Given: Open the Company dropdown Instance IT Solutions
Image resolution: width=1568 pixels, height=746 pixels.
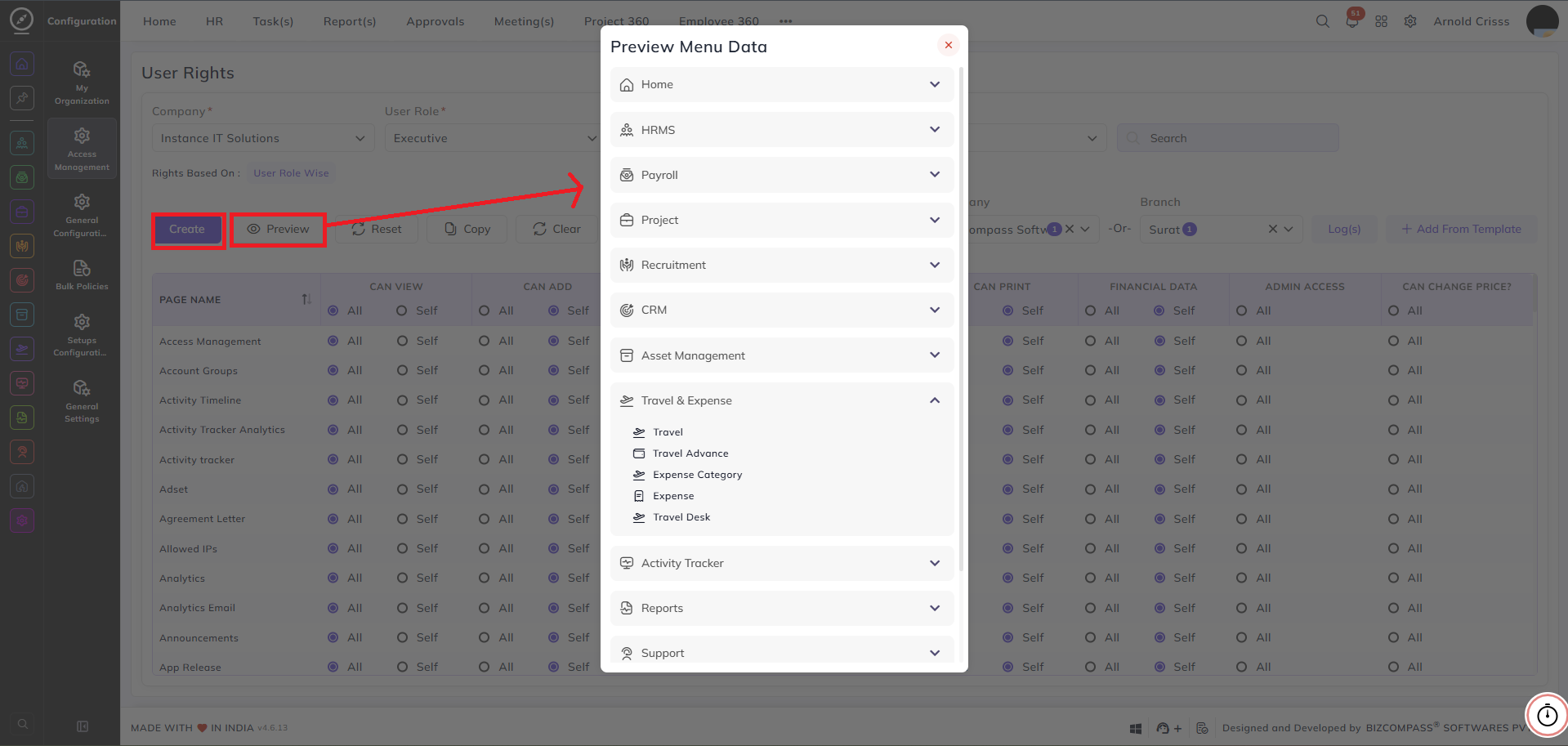Looking at the screenshot, I should (263, 138).
